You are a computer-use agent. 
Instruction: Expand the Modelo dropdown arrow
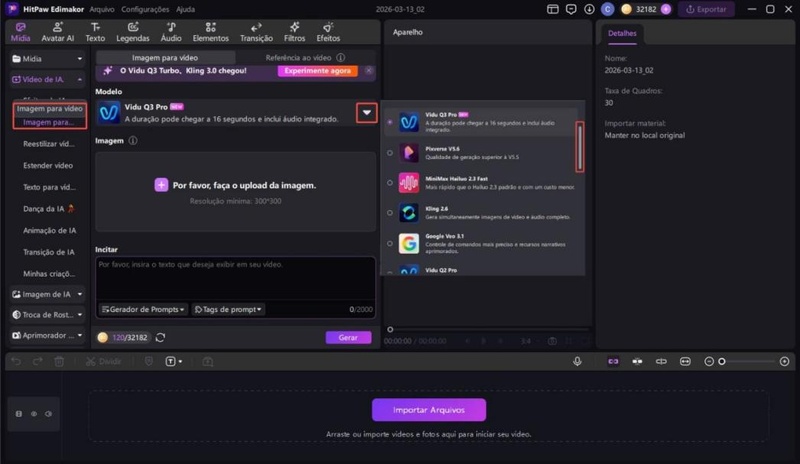[367, 113]
